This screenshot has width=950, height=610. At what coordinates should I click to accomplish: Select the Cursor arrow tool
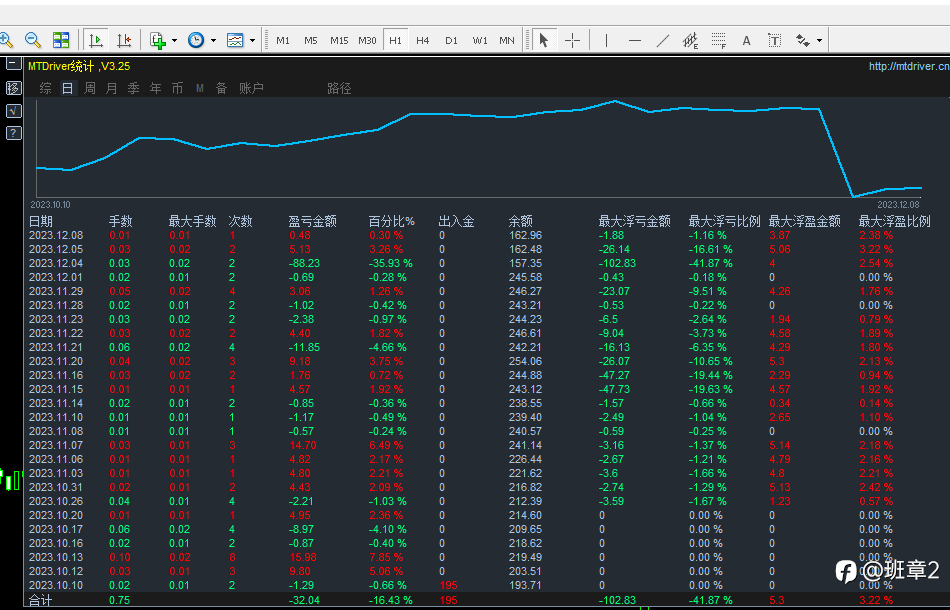point(543,40)
